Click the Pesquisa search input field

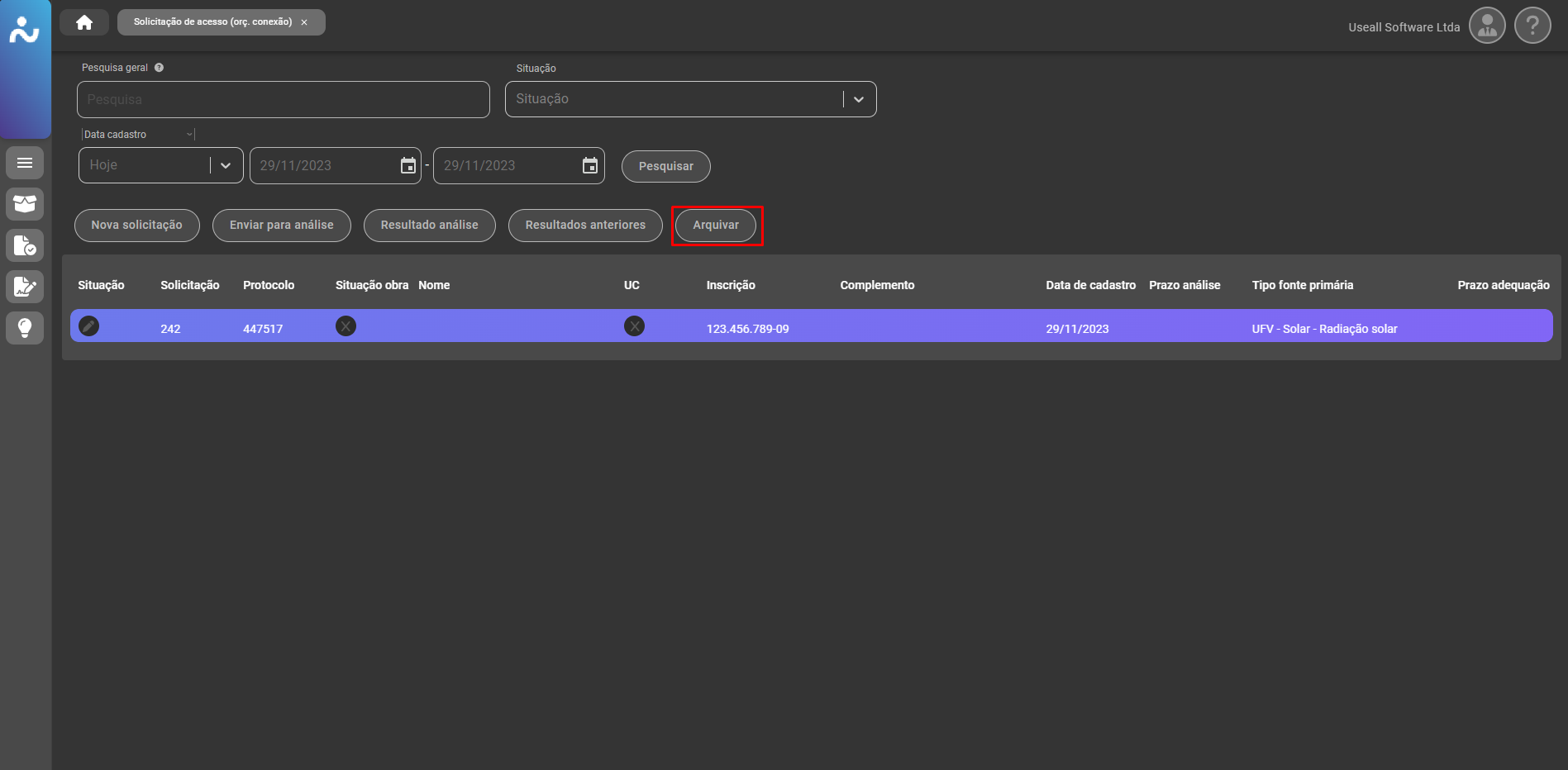(x=284, y=99)
